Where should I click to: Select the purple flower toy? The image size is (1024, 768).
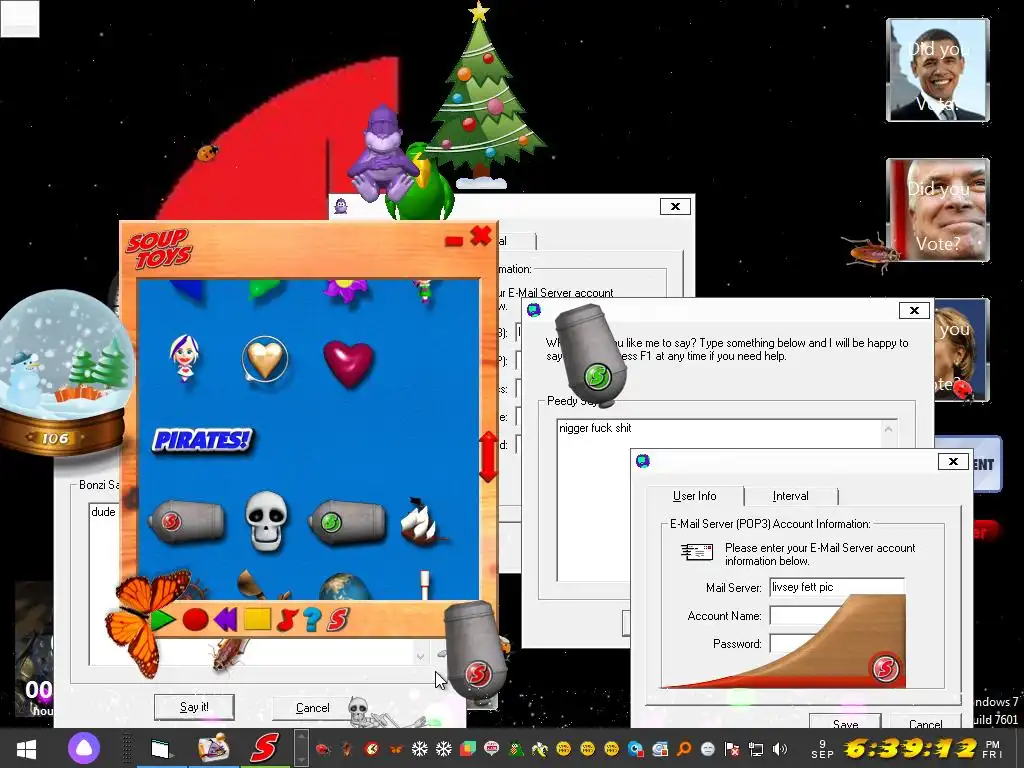[346, 290]
